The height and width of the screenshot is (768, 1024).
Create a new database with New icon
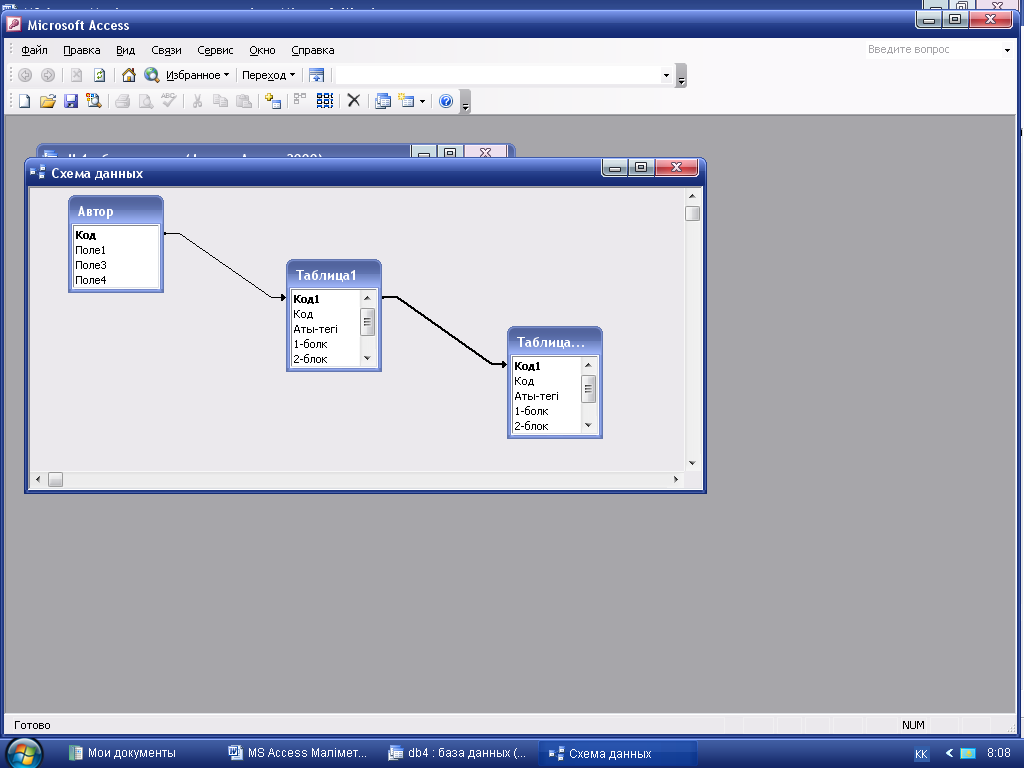24,101
